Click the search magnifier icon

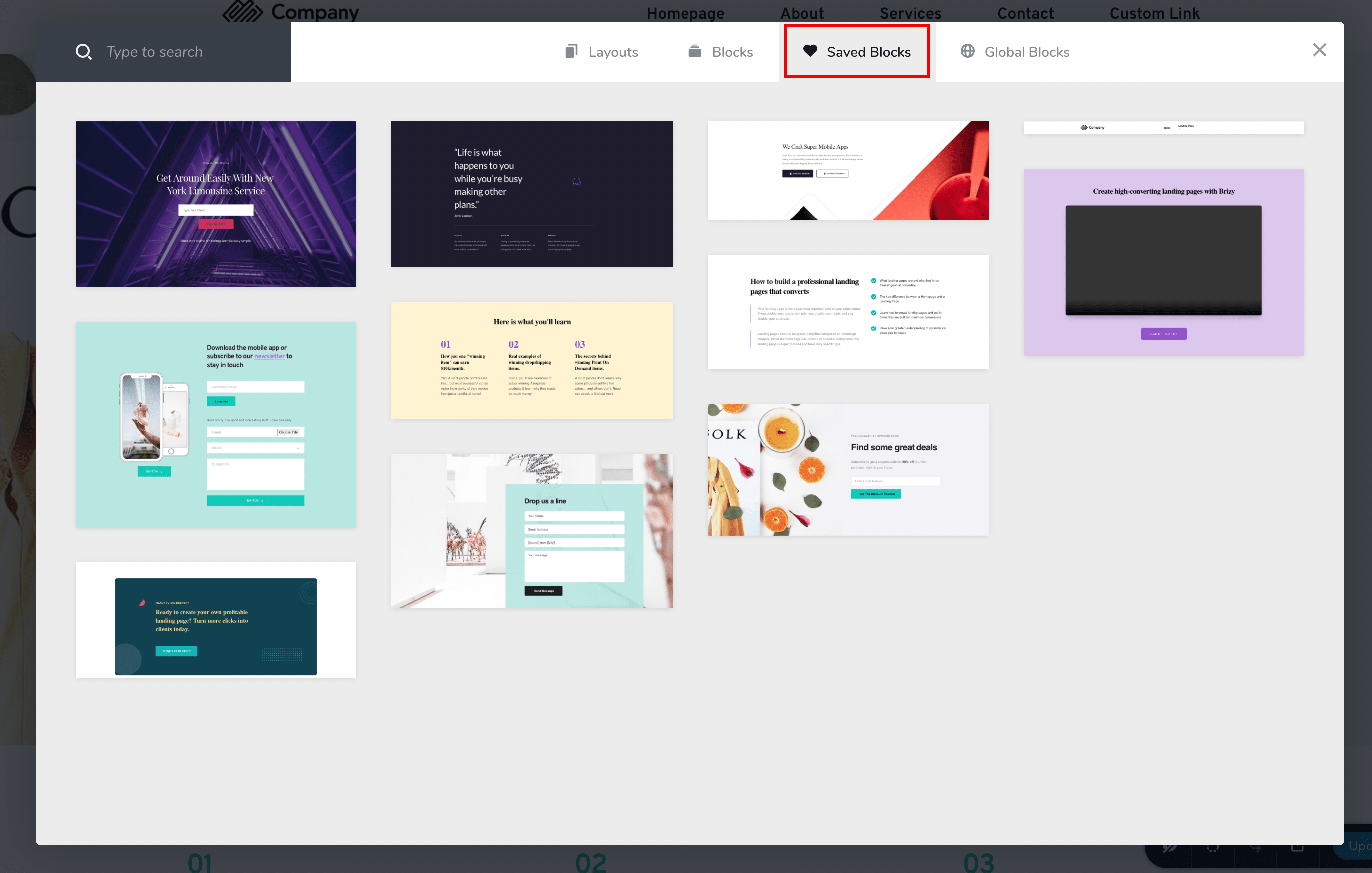pos(84,52)
